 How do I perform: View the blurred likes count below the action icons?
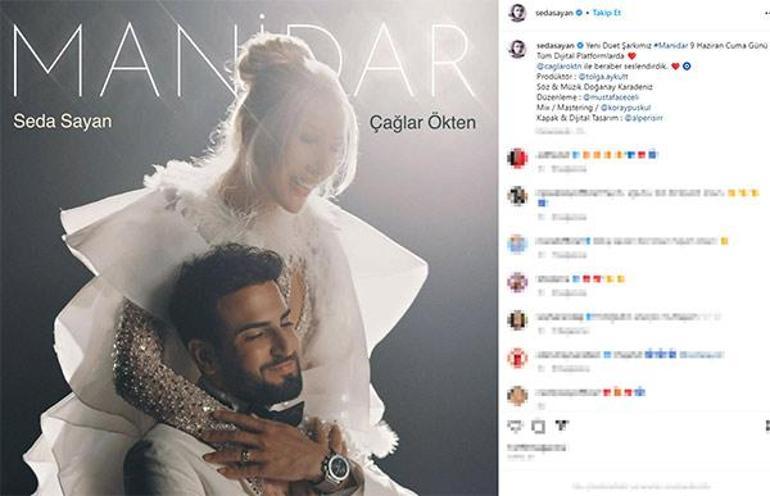[536, 448]
